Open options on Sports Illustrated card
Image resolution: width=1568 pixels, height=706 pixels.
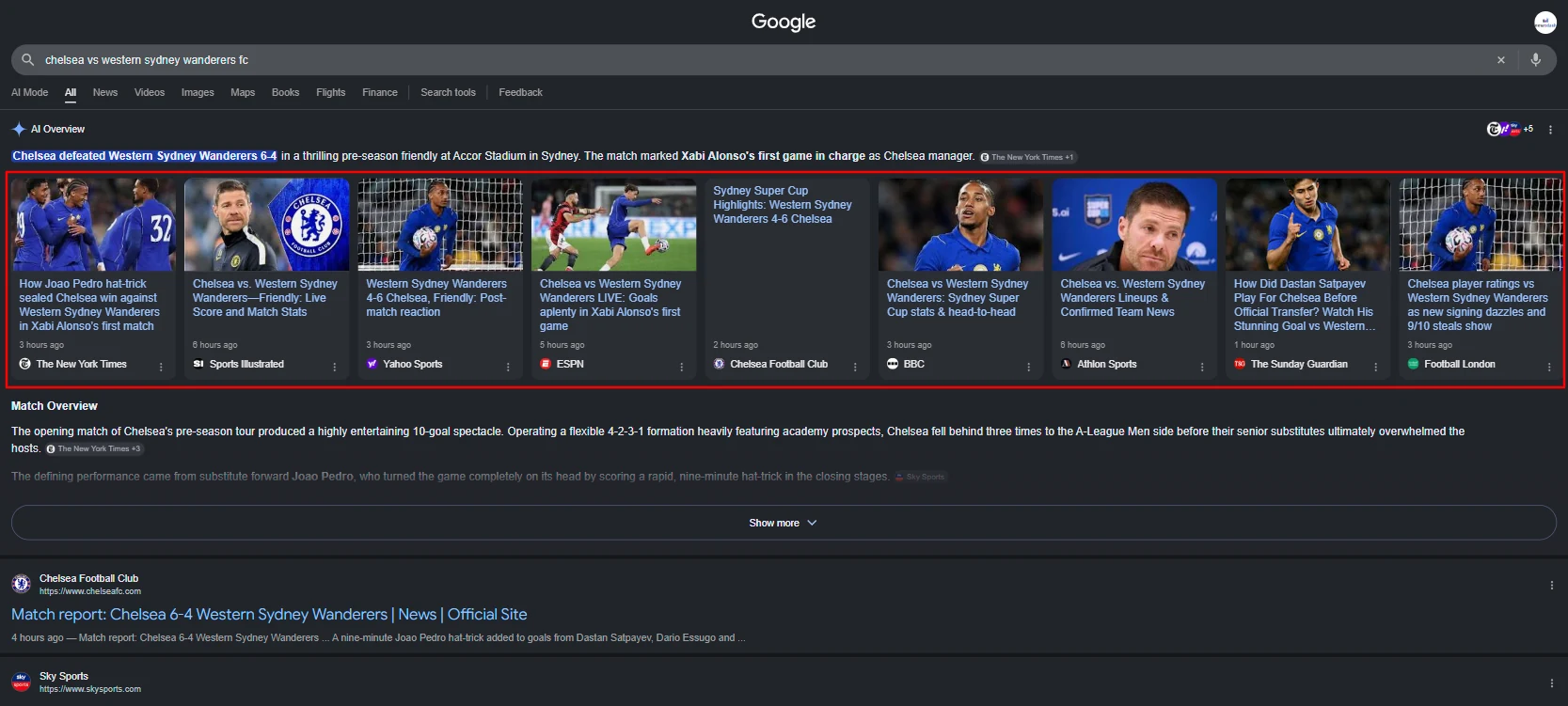pos(335,368)
